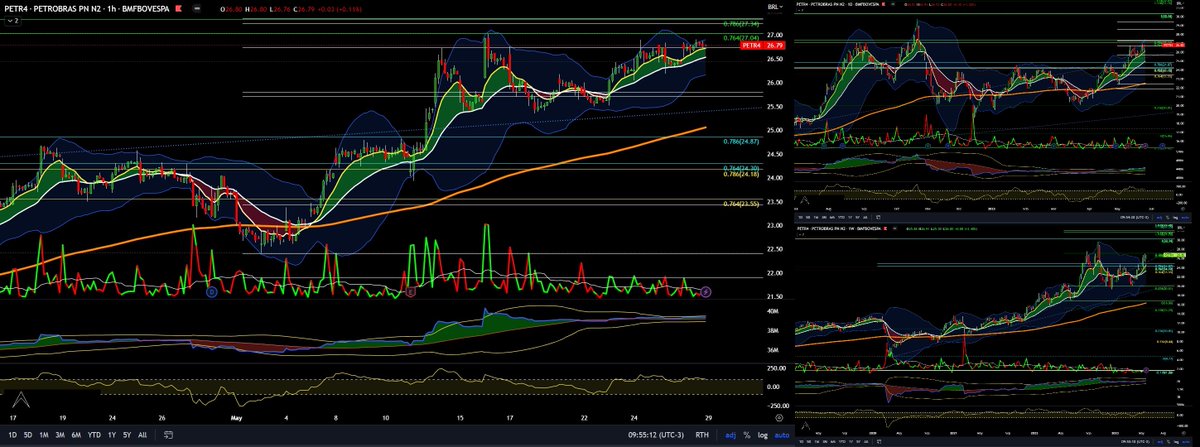Click the 0.786(27.34) Fibonacci label
This screenshot has width=1200, height=447.
[742, 23]
